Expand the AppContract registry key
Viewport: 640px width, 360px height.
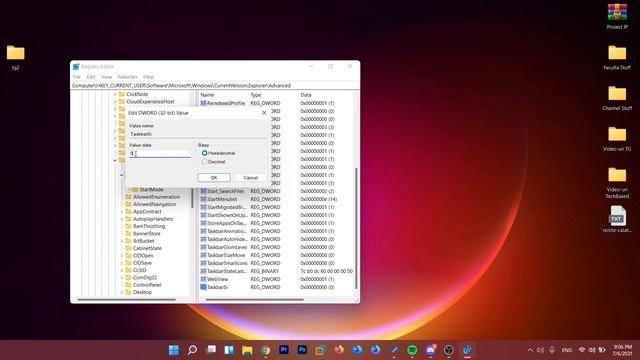pyautogui.click(x=122, y=211)
